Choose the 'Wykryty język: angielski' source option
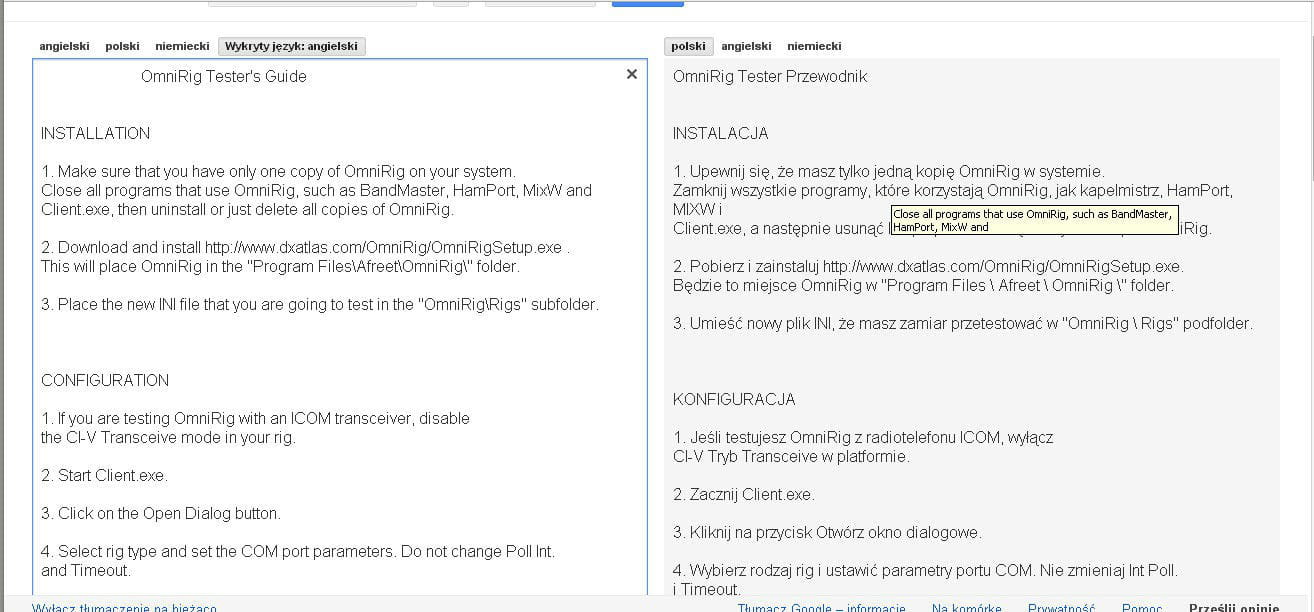1314x612 pixels. point(291,46)
